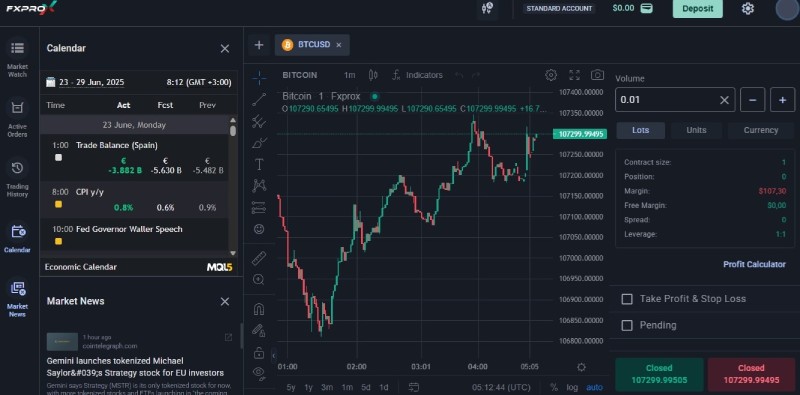Open Active Orders from the sidebar
Screen dimensions: 800x395
[x=17, y=117]
